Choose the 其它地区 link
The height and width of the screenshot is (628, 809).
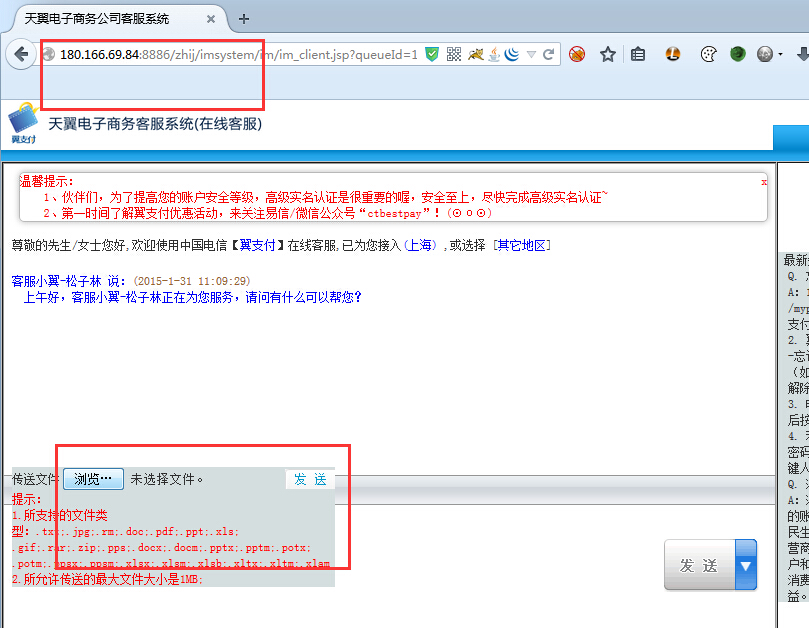click(x=522, y=245)
